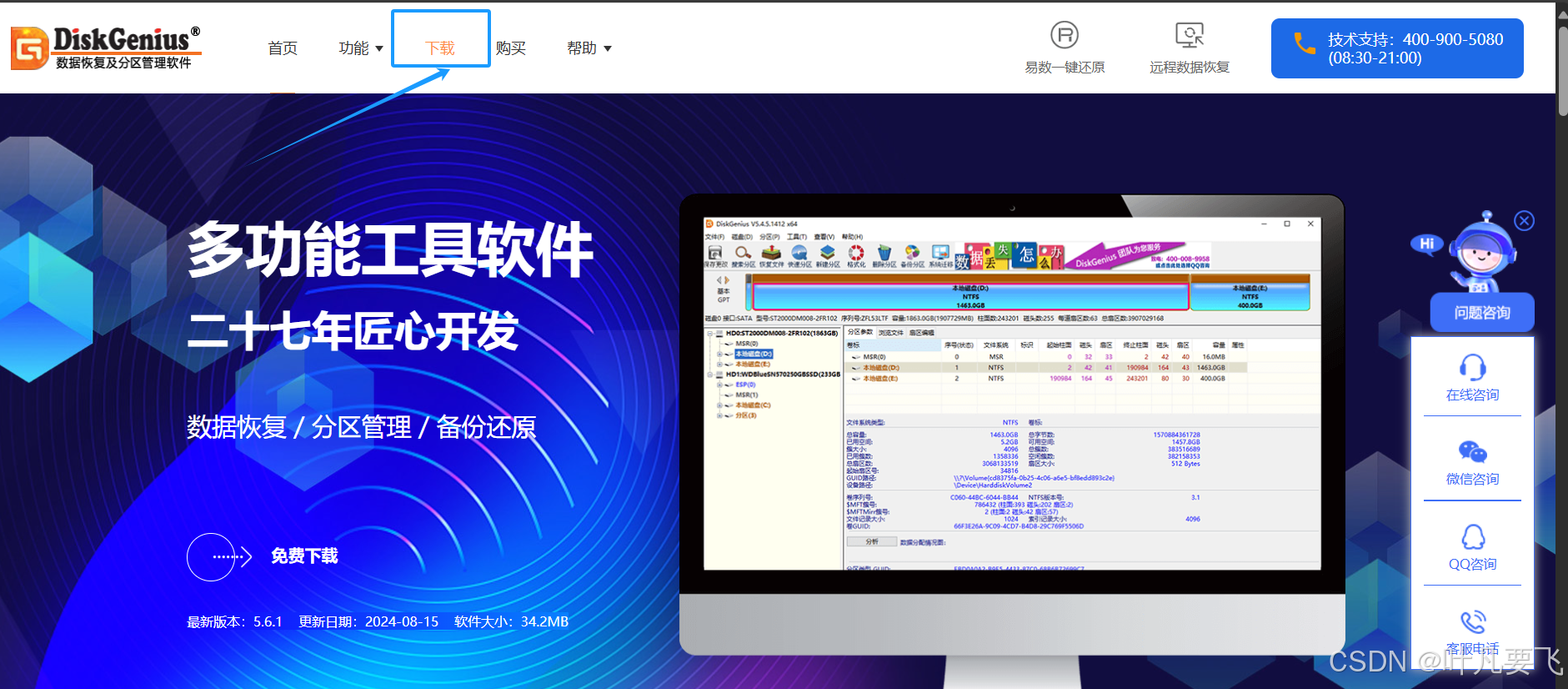Screen dimensions: 1568x689
Task: Open QQ咨询 consultation
Action: (x=1472, y=547)
